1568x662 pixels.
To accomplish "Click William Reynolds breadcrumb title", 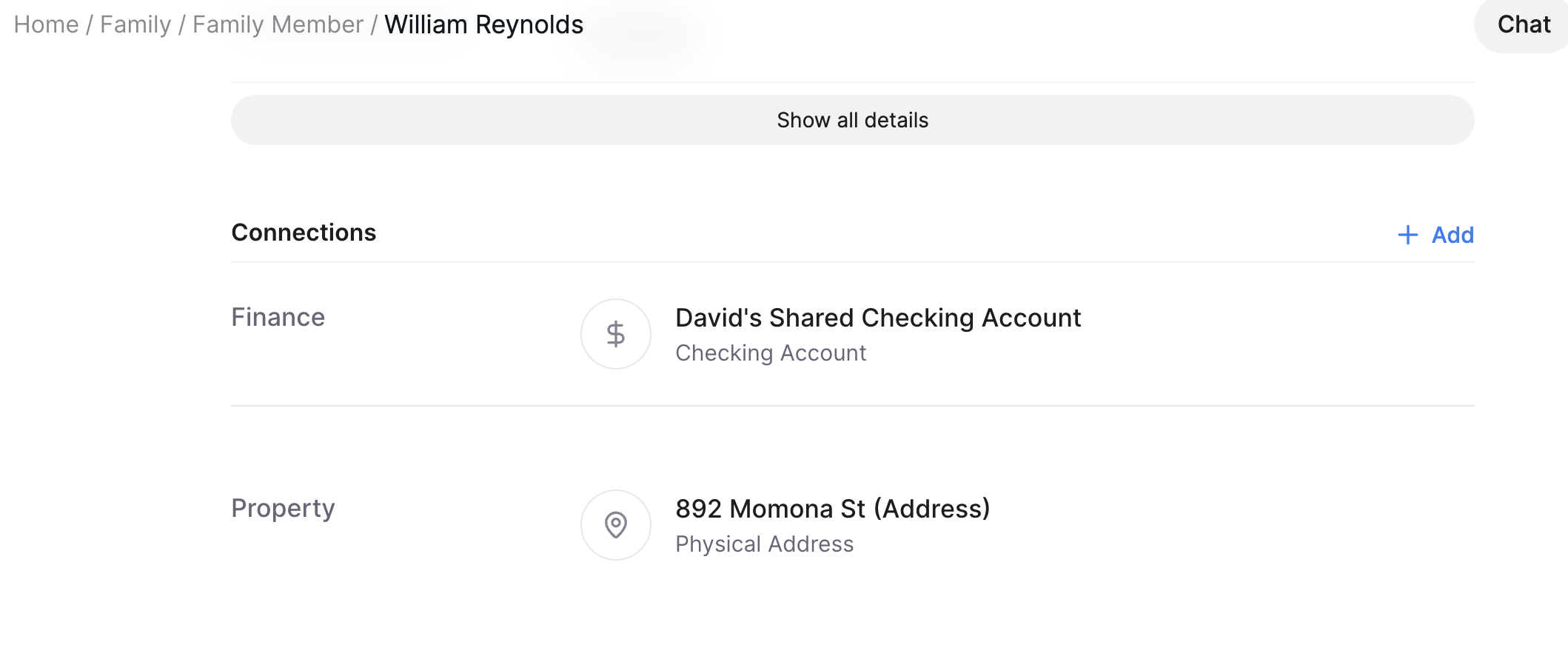I will [x=483, y=24].
